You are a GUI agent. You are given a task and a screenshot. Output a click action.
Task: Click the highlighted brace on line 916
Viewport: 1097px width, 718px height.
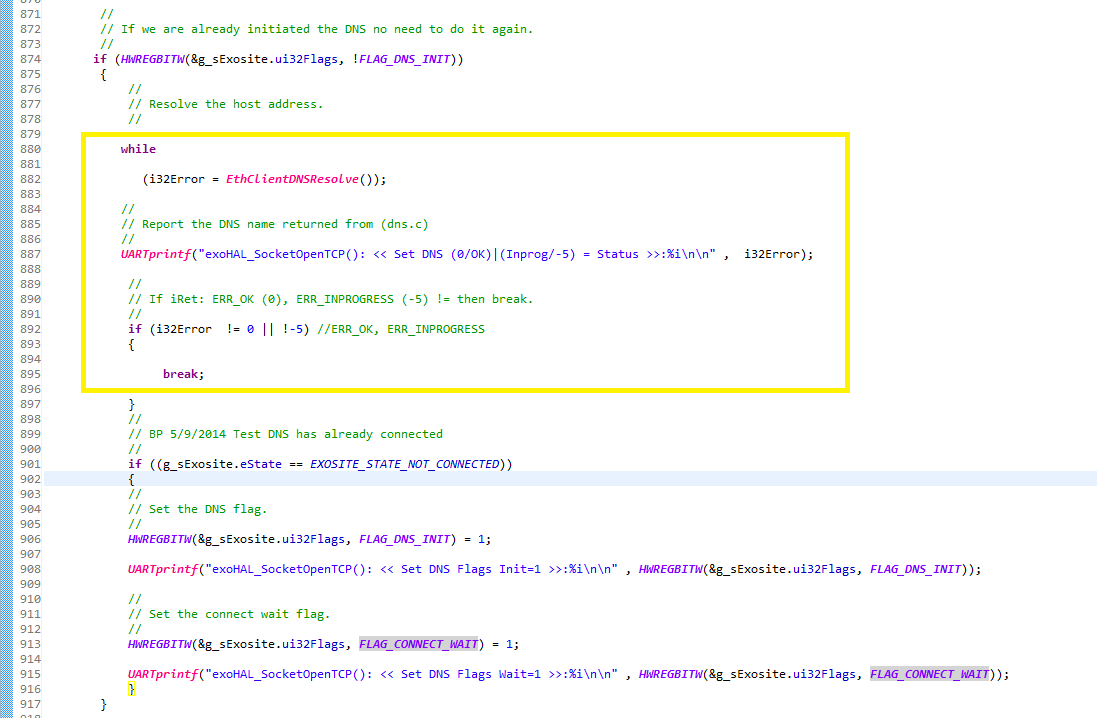coord(132,689)
